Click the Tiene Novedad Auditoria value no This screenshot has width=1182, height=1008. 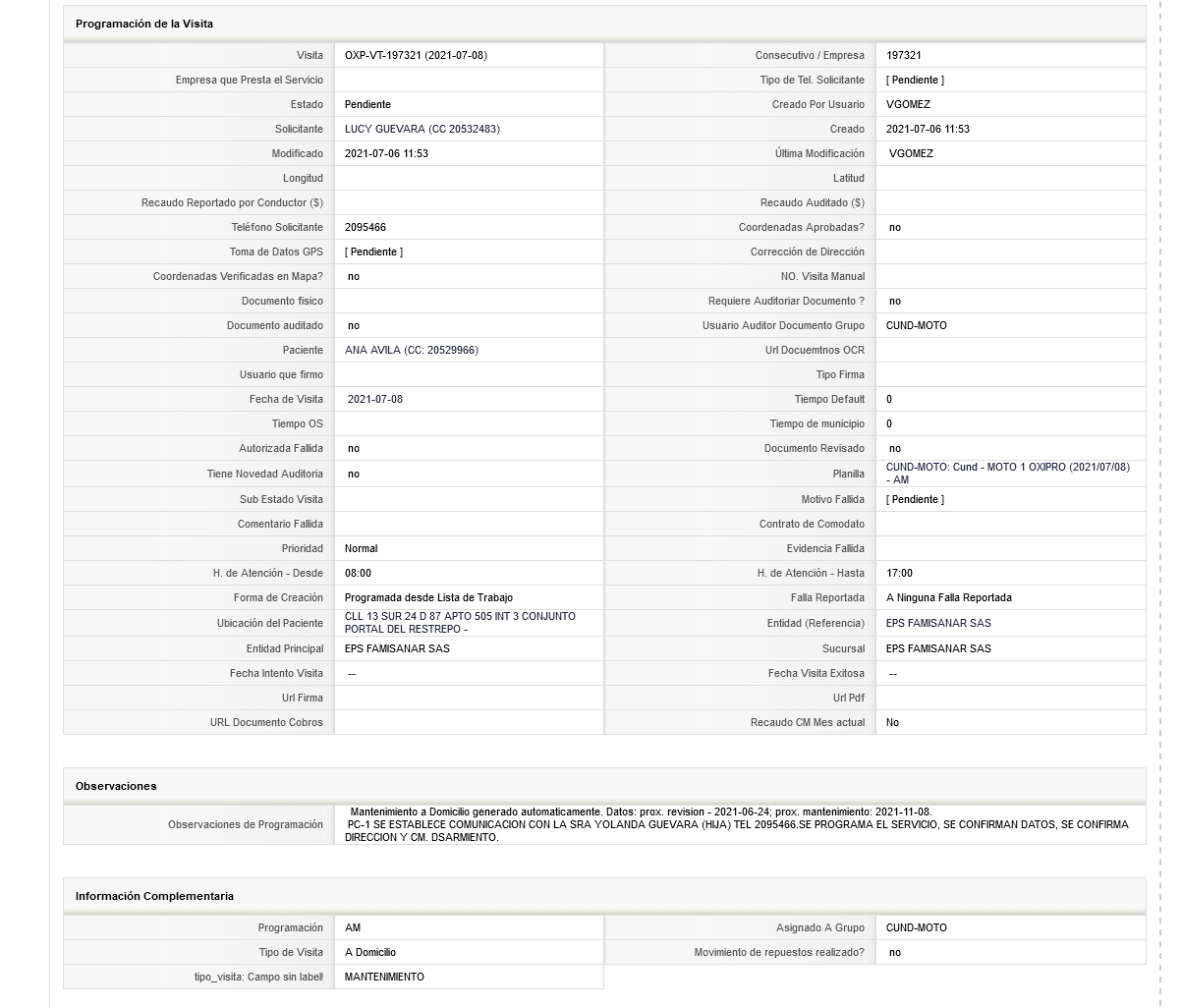[354, 475]
